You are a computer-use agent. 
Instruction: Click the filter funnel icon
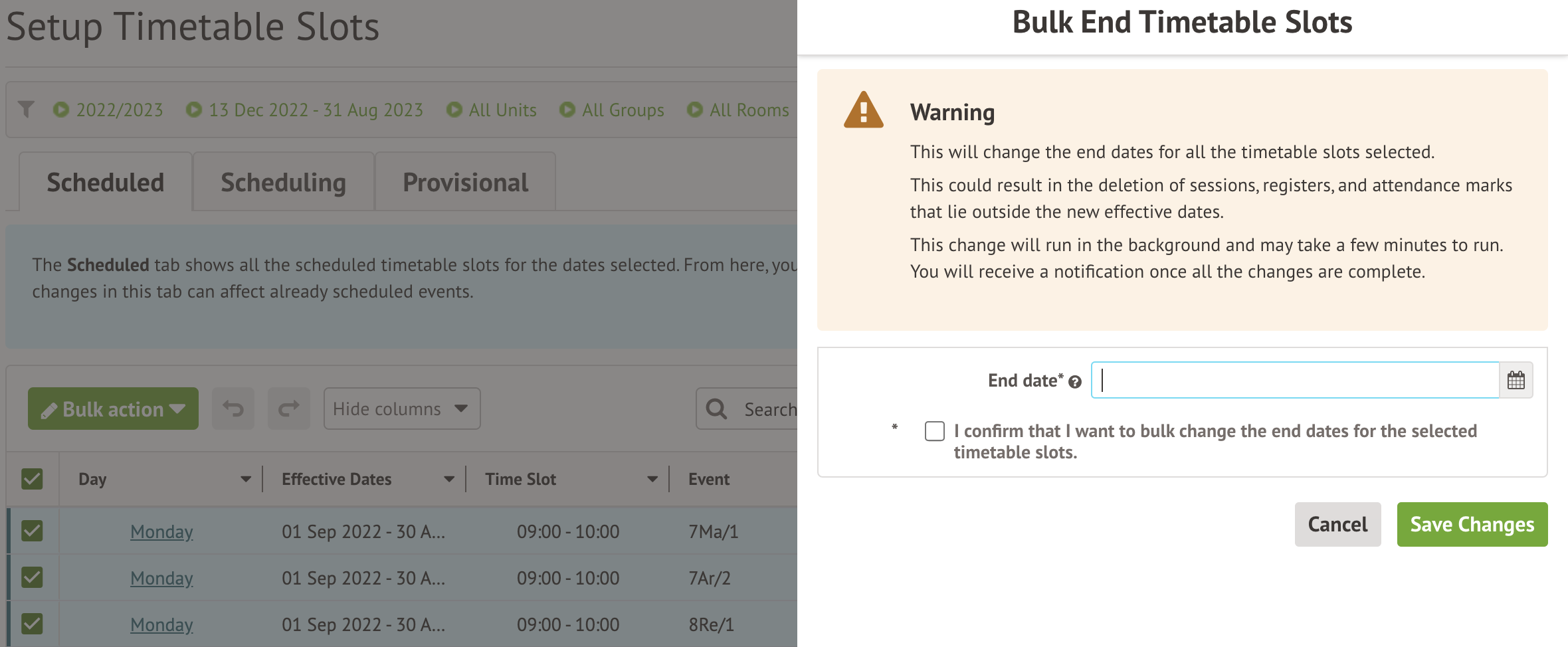click(27, 109)
